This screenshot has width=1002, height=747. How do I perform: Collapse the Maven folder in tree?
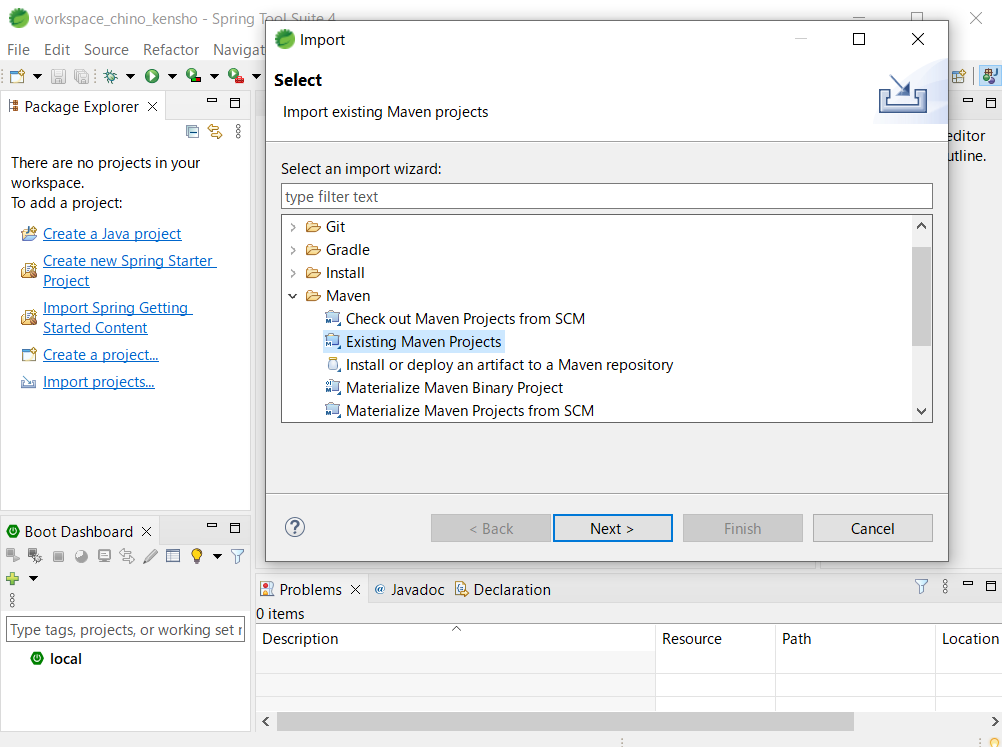click(293, 296)
